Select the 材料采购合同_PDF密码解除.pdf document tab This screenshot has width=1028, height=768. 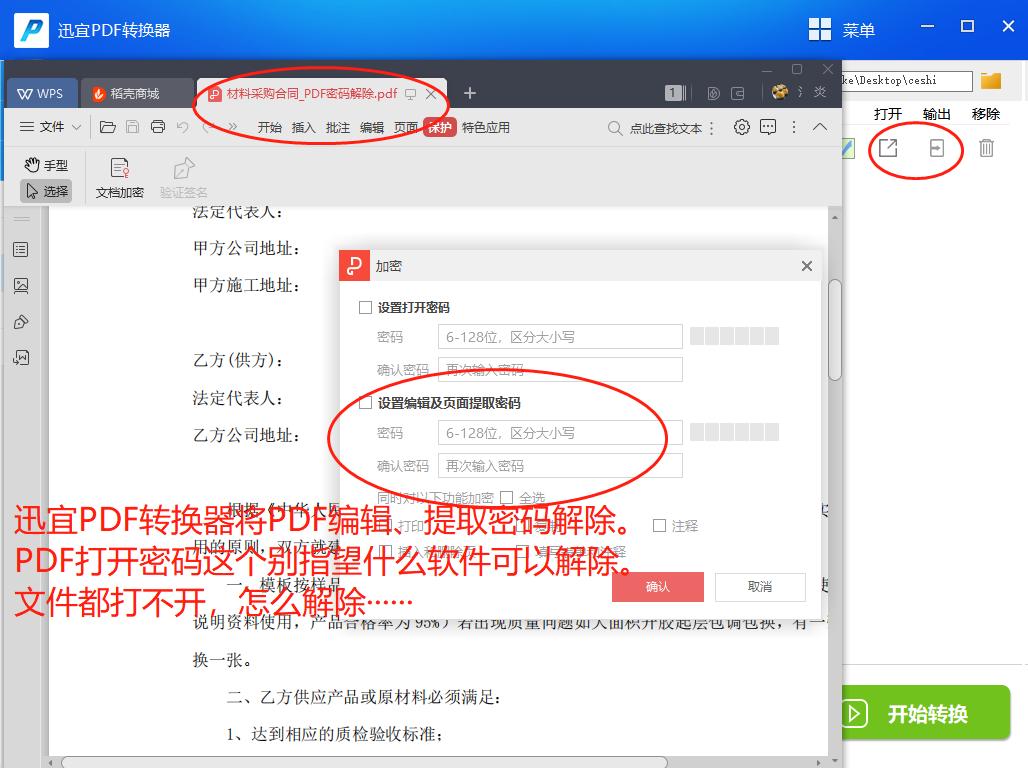[x=306, y=93]
